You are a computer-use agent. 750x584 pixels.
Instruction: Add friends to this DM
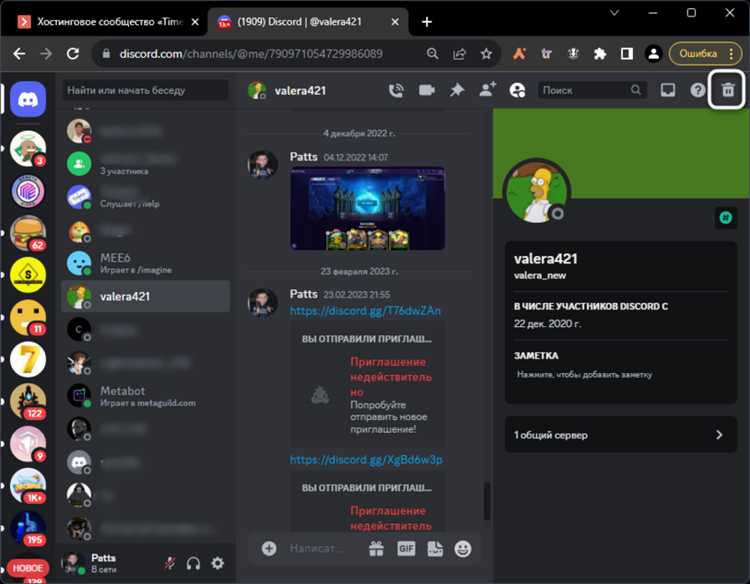(x=487, y=90)
